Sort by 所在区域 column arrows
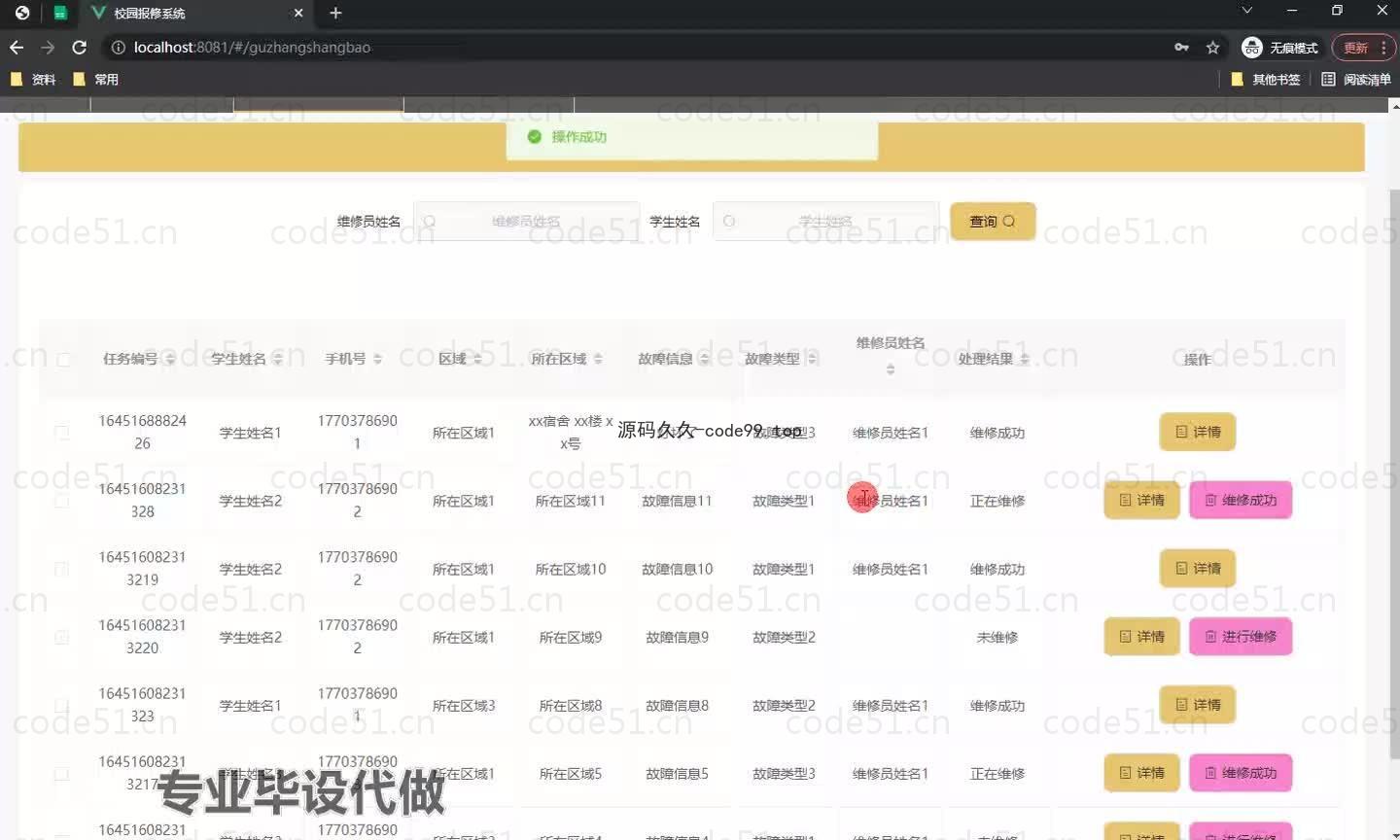 [x=598, y=359]
